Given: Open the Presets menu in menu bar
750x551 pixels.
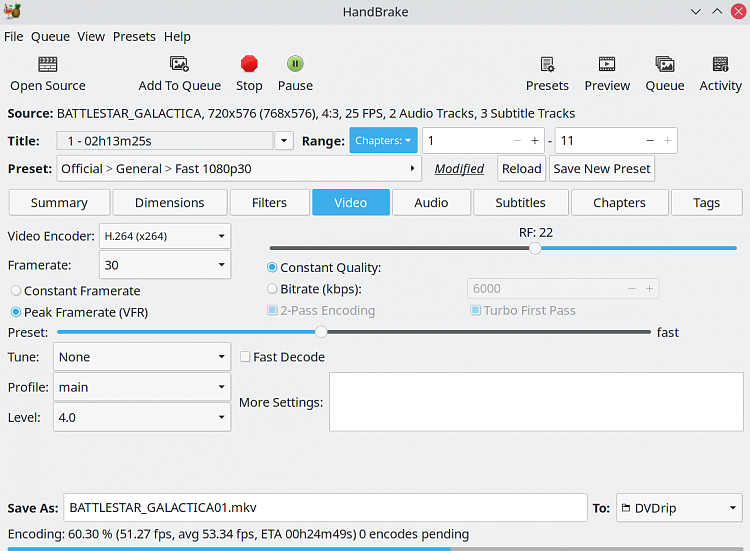Looking at the screenshot, I should pyautogui.click(x=134, y=37).
